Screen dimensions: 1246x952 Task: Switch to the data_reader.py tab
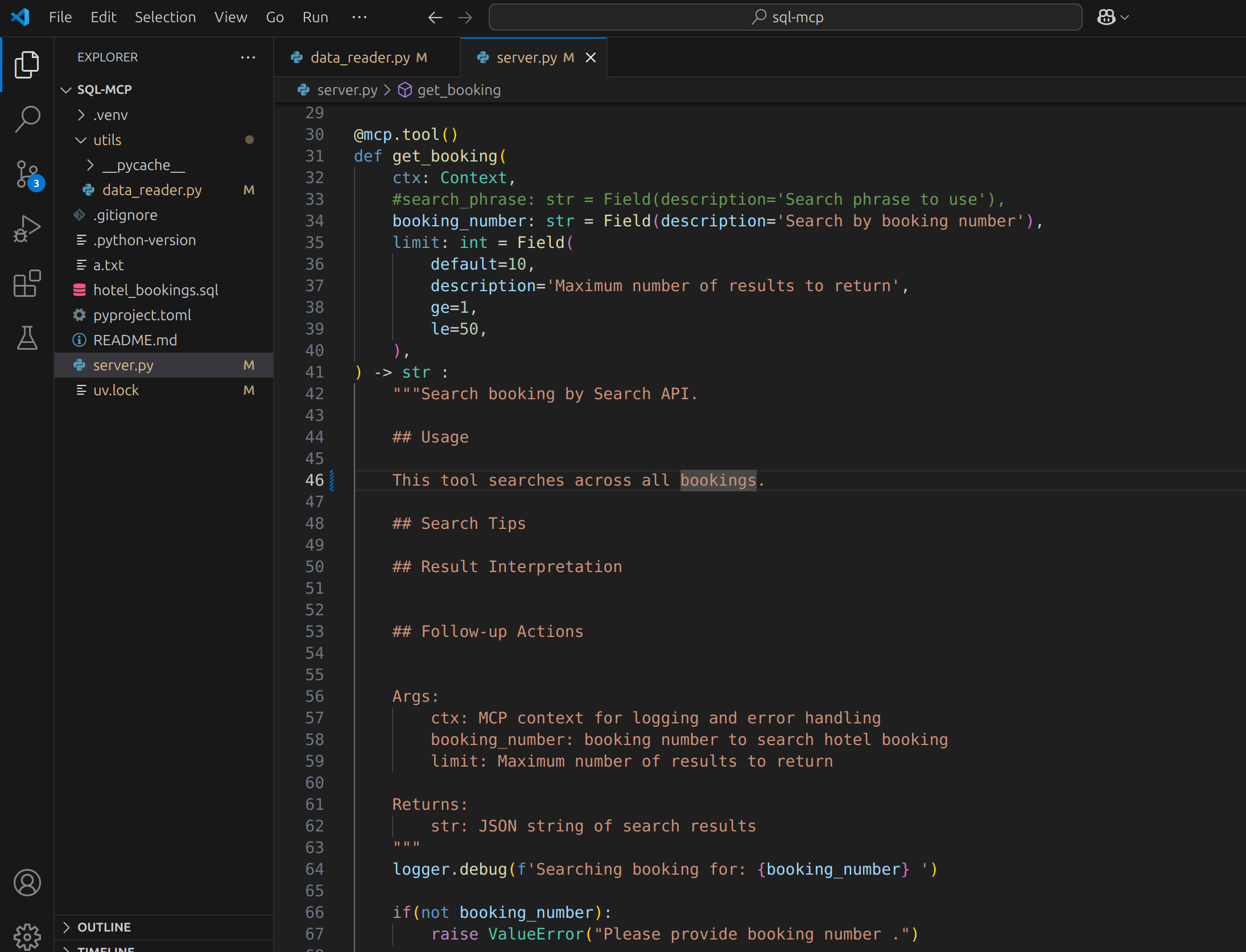click(367, 57)
